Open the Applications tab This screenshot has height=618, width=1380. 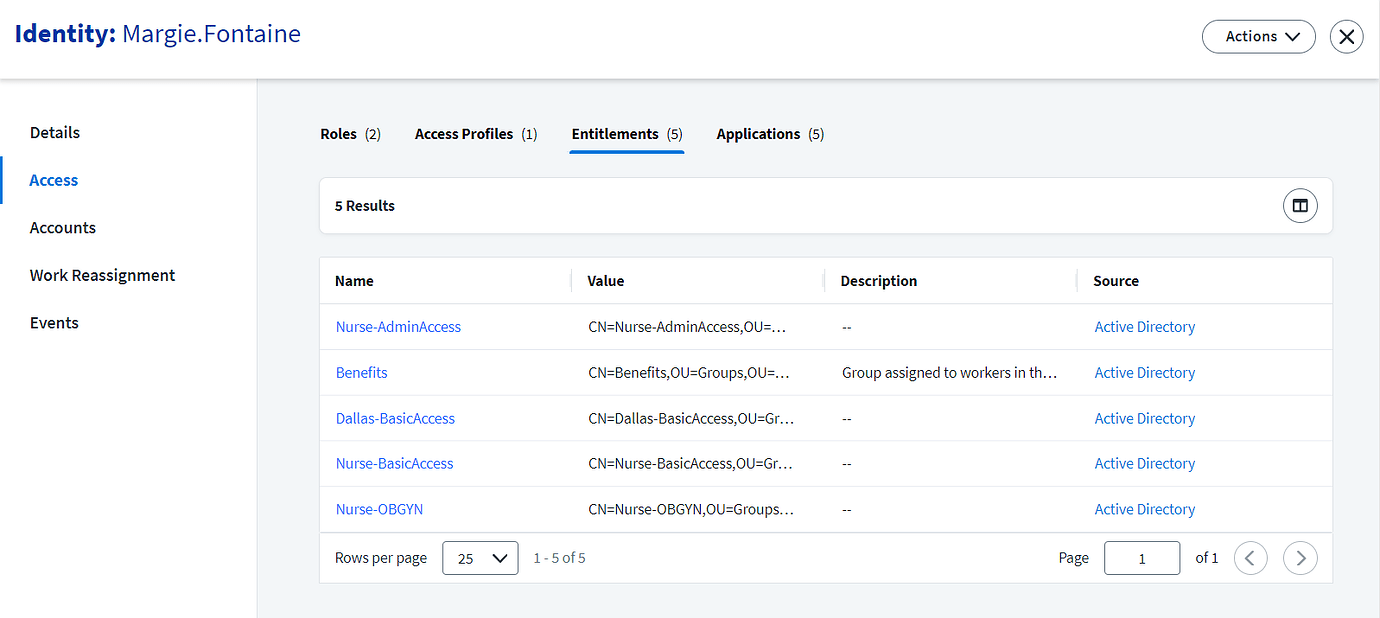point(760,133)
